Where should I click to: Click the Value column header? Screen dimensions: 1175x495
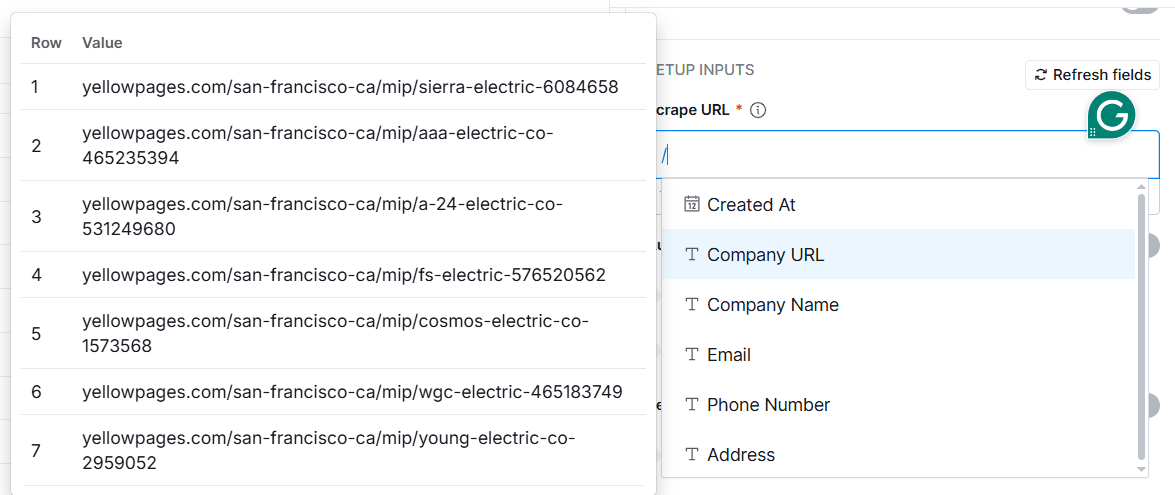102,43
